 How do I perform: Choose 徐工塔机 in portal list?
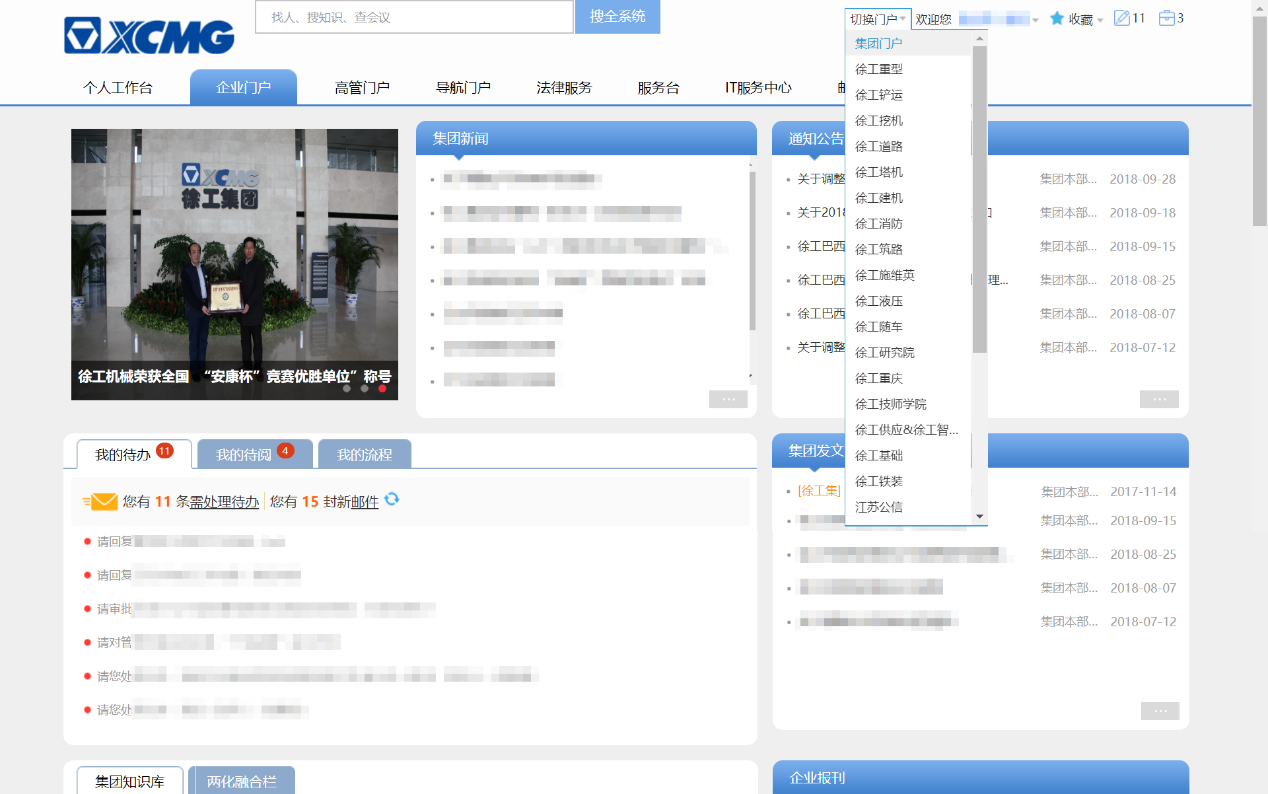coord(908,172)
